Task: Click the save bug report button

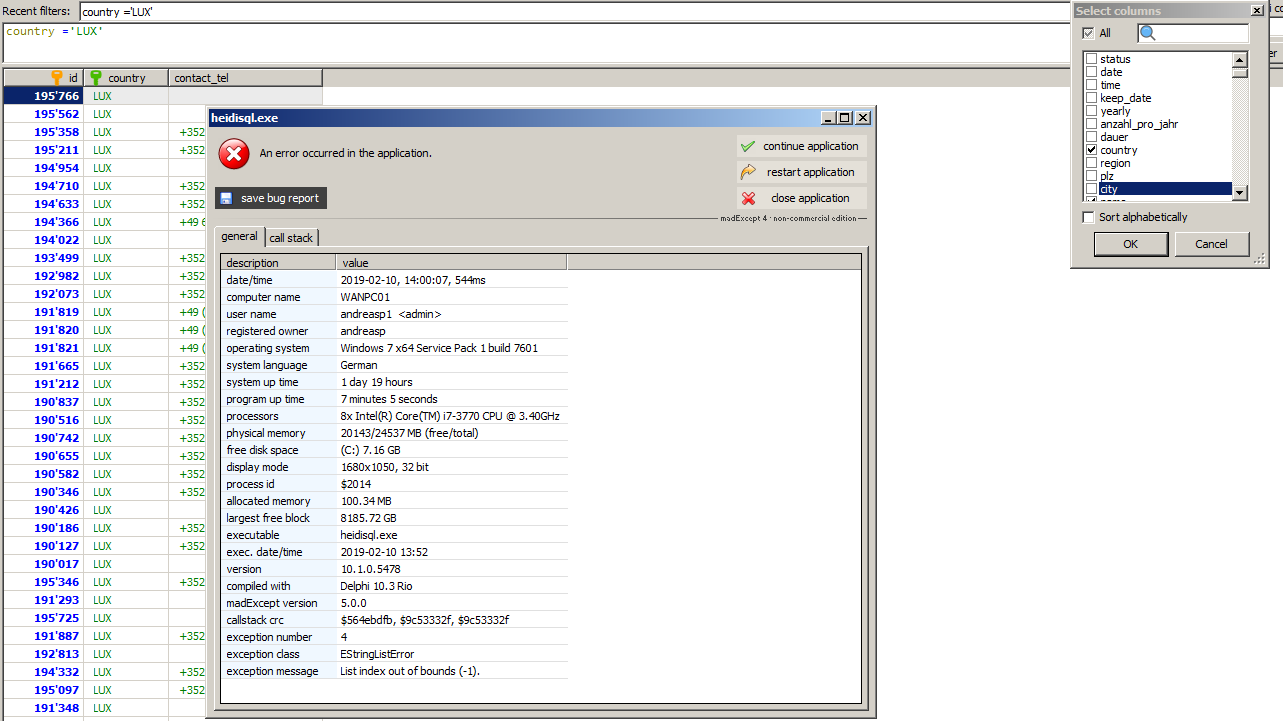Action: 271,198
